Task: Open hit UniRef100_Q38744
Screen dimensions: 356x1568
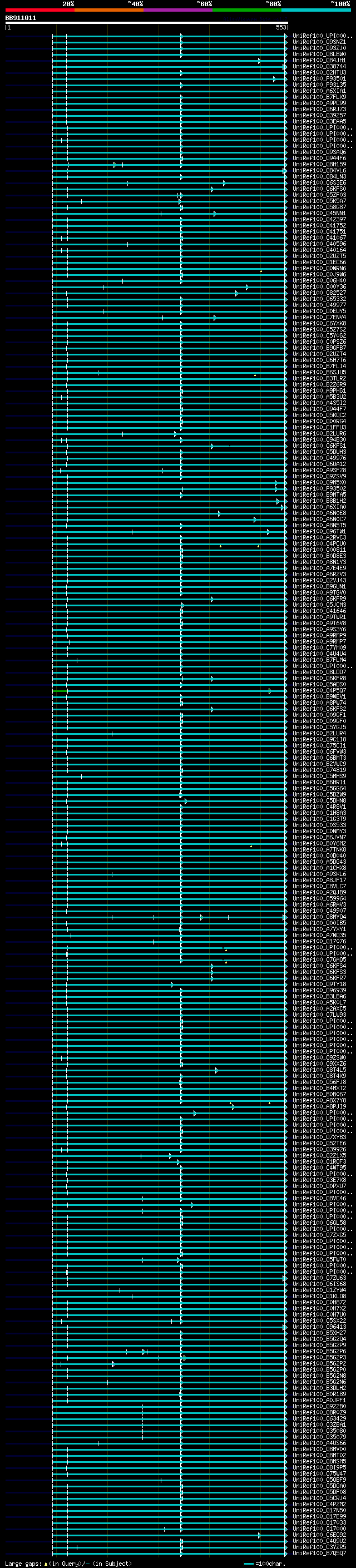Action: tap(319, 66)
